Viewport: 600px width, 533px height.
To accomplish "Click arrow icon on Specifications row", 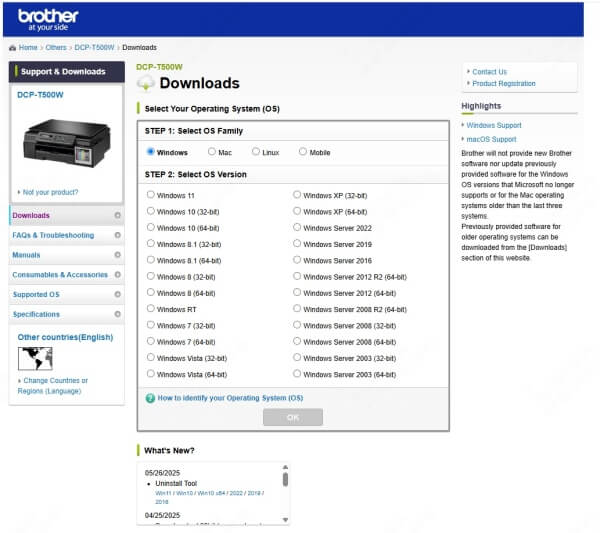I will coord(117,314).
